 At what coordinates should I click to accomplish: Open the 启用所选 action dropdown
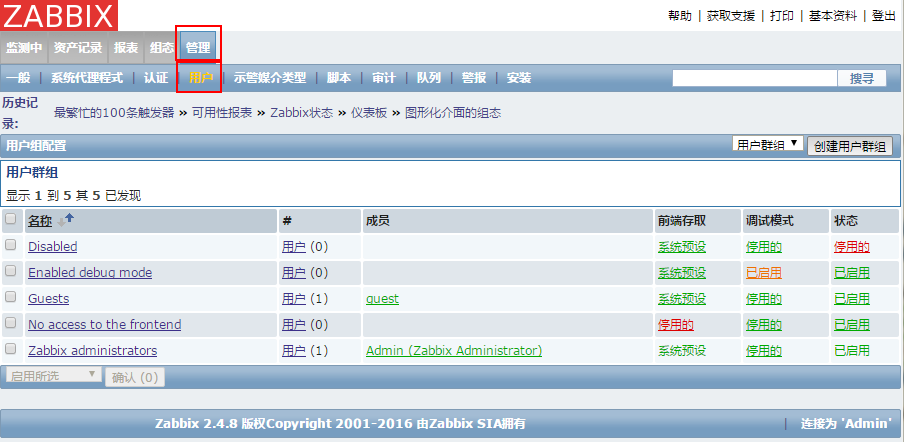click(54, 376)
